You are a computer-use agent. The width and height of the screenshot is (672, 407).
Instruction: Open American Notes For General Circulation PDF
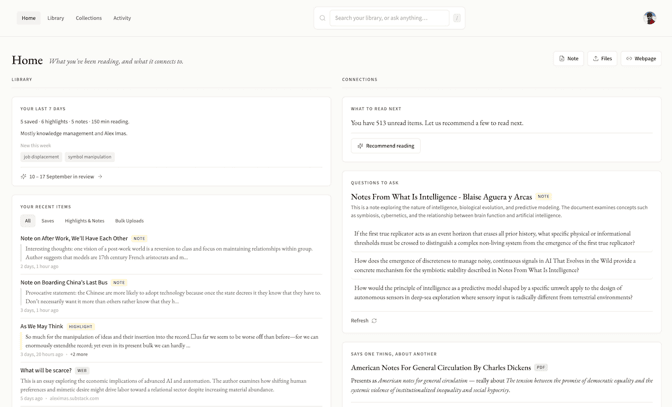tap(441, 368)
